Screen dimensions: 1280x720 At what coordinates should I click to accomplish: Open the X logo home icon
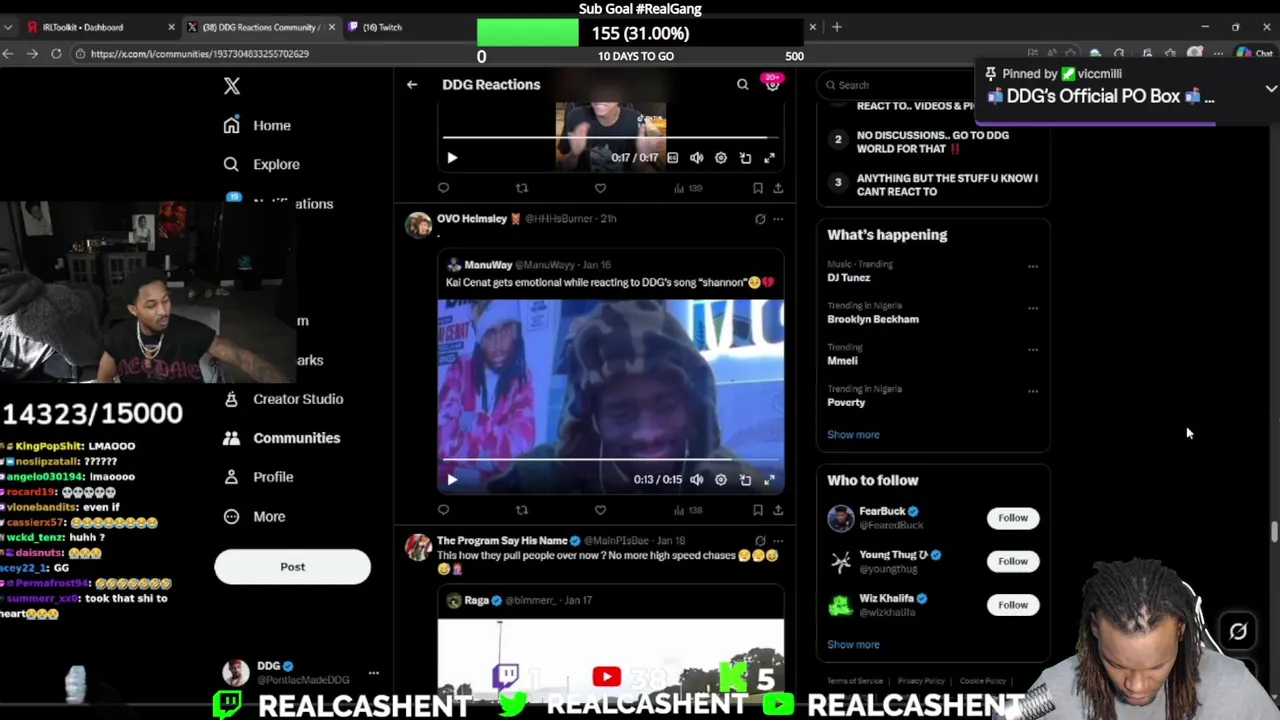click(x=232, y=86)
